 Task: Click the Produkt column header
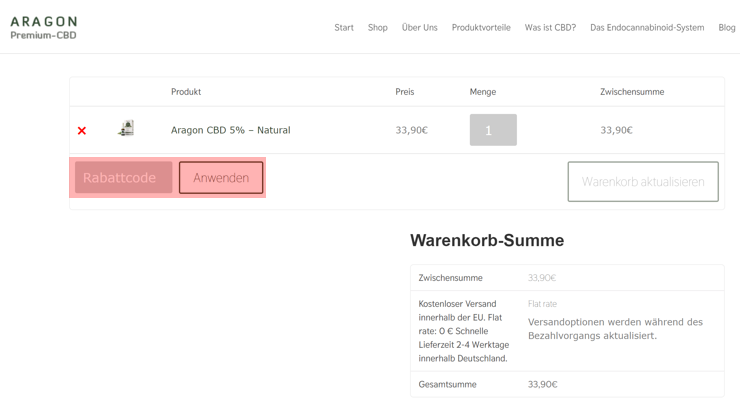click(186, 92)
